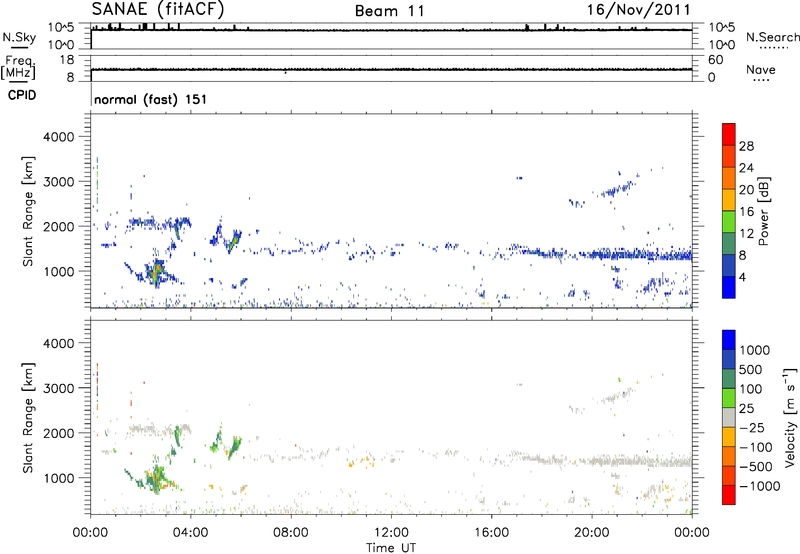Viewport: 800px width, 554px height.
Task: Select the -100 label on the velocity colorbar
Action: [756, 447]
